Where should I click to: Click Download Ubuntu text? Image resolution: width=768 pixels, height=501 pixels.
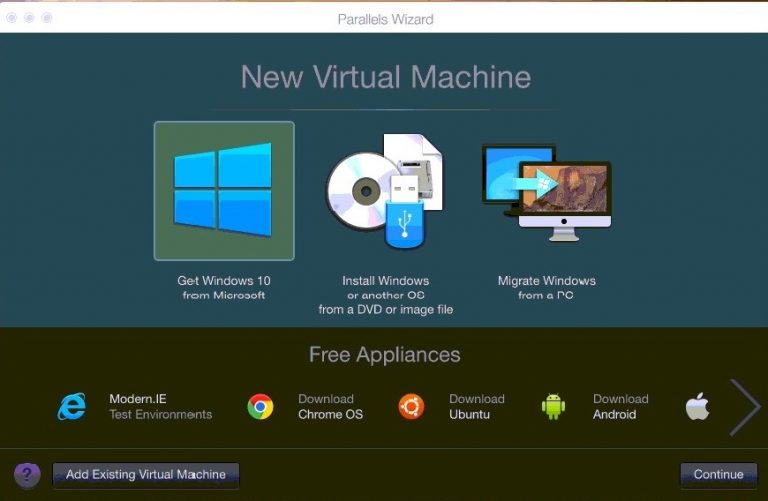tap(477, 406)
